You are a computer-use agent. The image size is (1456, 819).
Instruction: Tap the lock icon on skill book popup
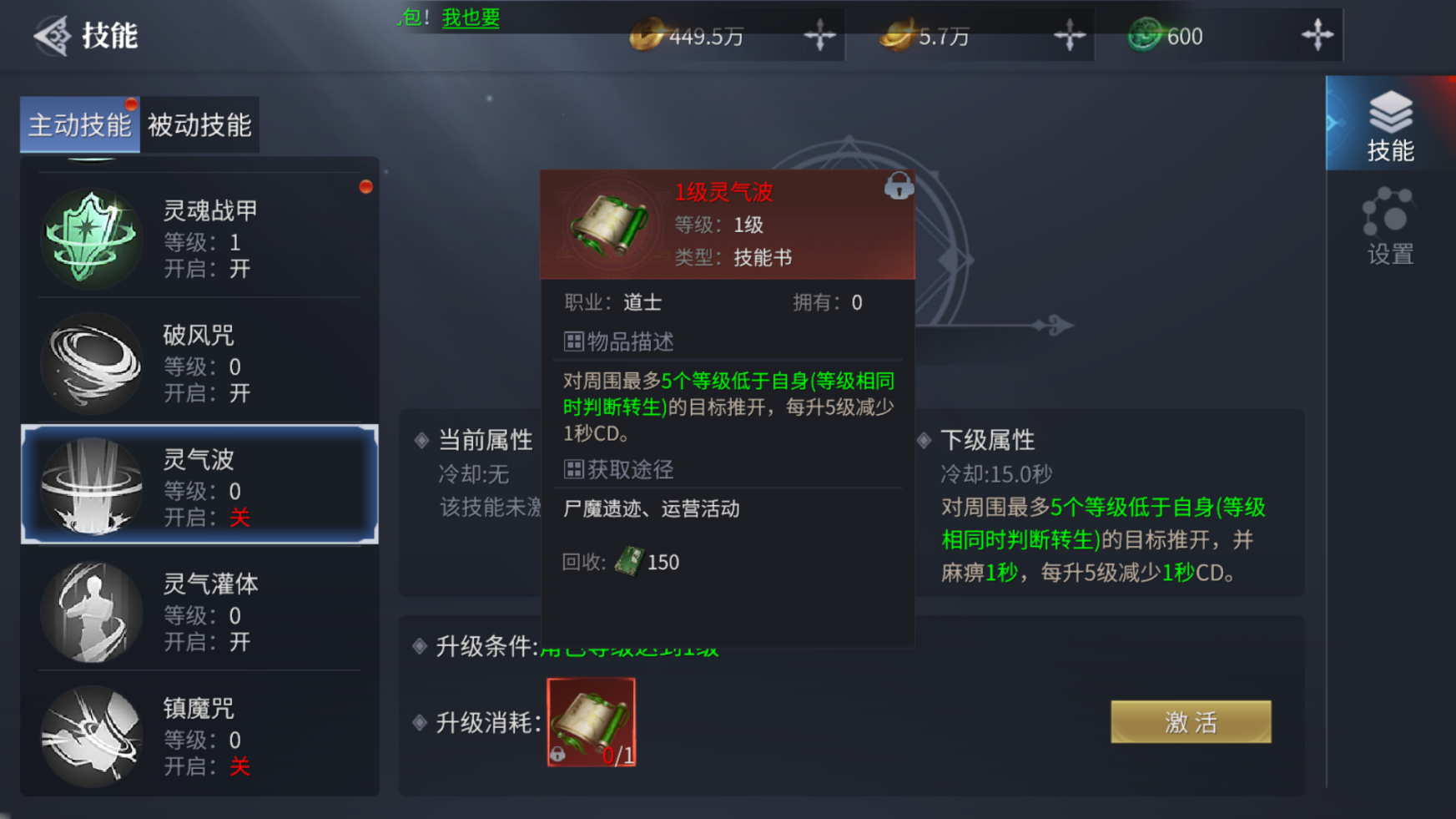[899, 185]
